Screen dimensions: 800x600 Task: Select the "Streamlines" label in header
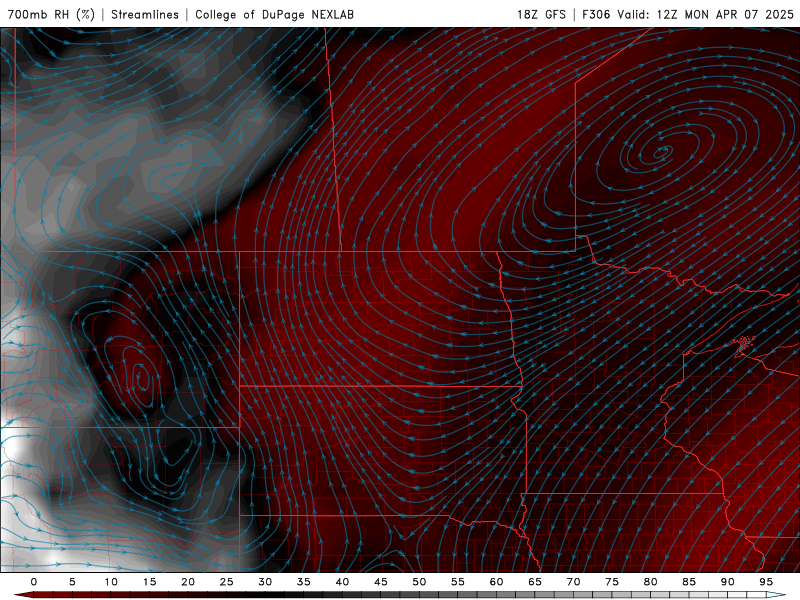145,14
